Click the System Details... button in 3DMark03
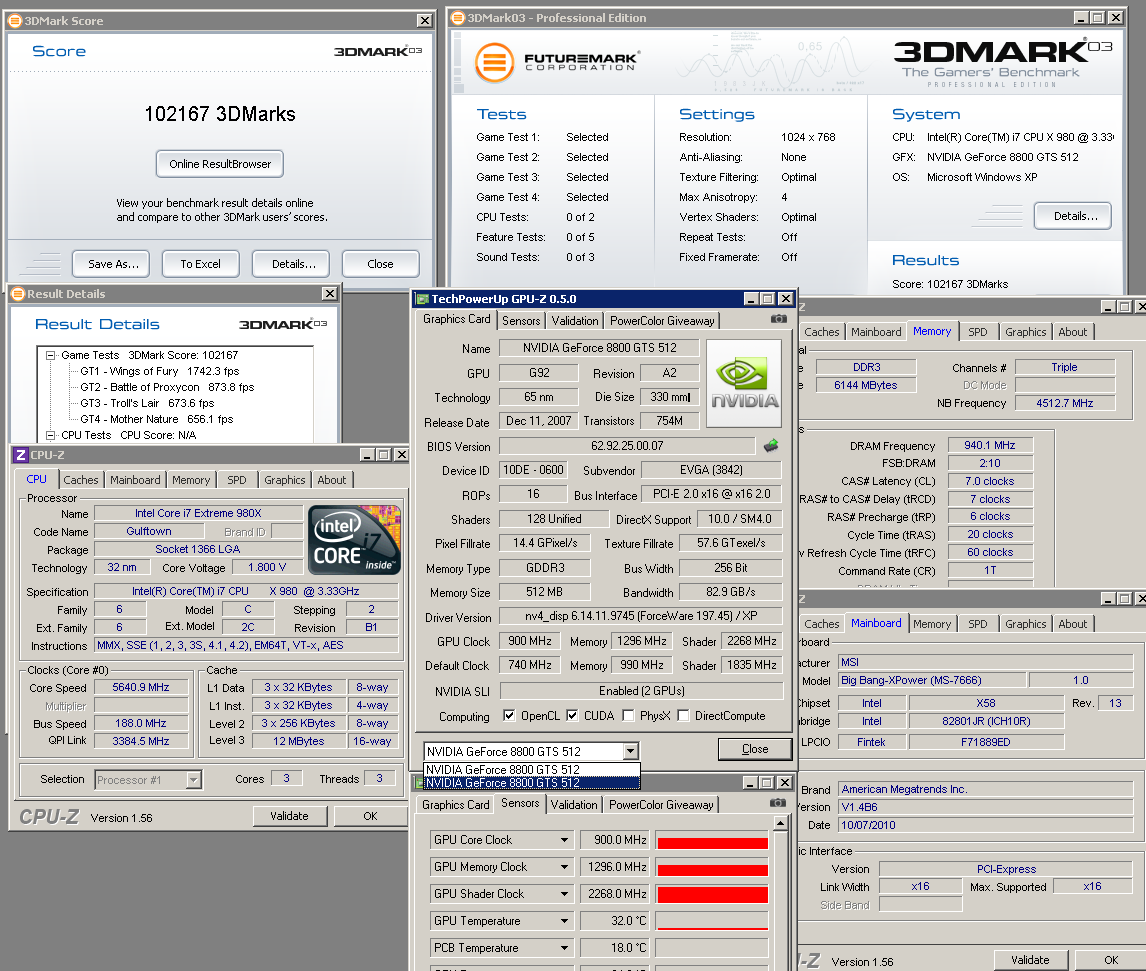 coord(1073,216)
